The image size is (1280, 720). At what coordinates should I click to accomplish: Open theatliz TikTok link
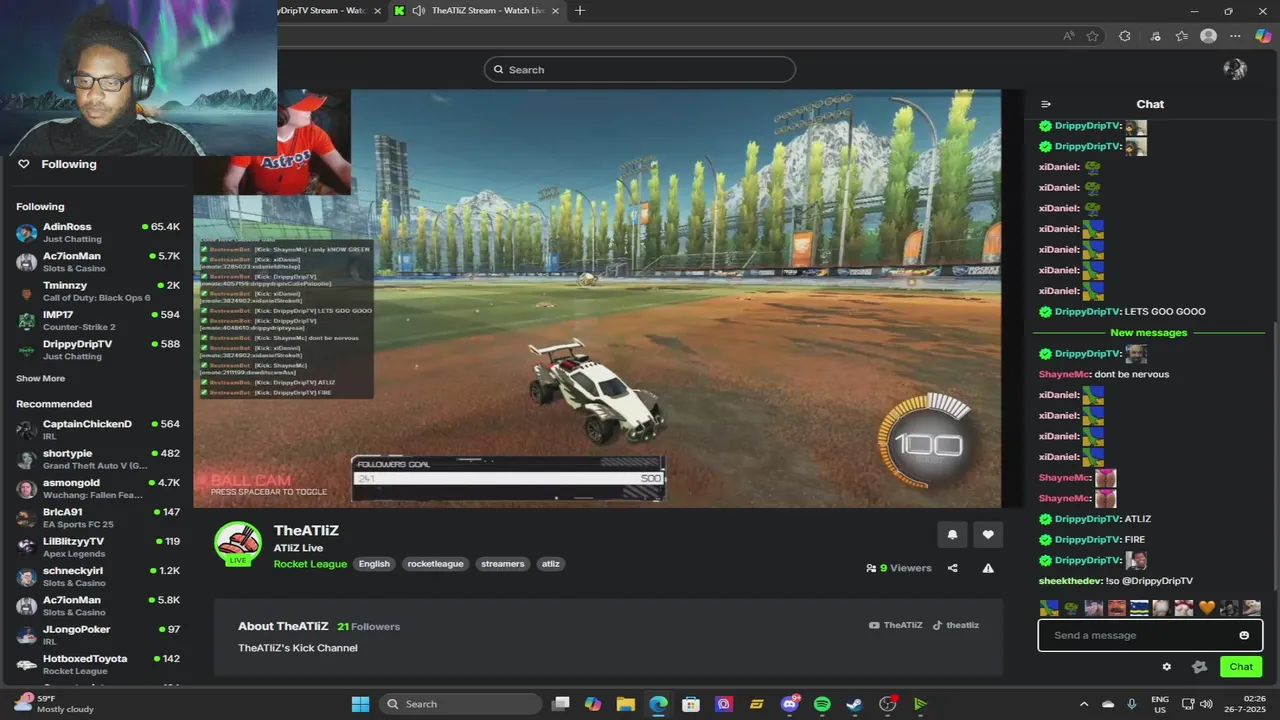coord(956,625)
